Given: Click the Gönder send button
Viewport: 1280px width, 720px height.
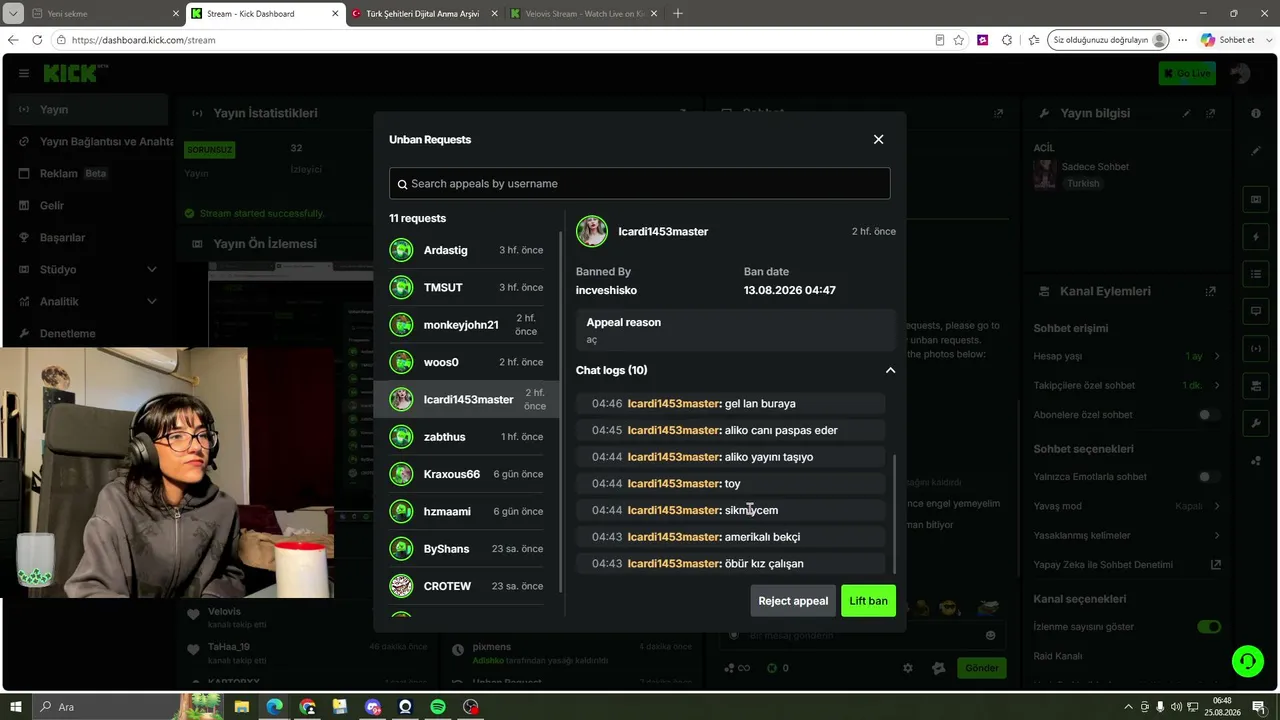Looking at the screenshot, I should (x=981, y=668).
